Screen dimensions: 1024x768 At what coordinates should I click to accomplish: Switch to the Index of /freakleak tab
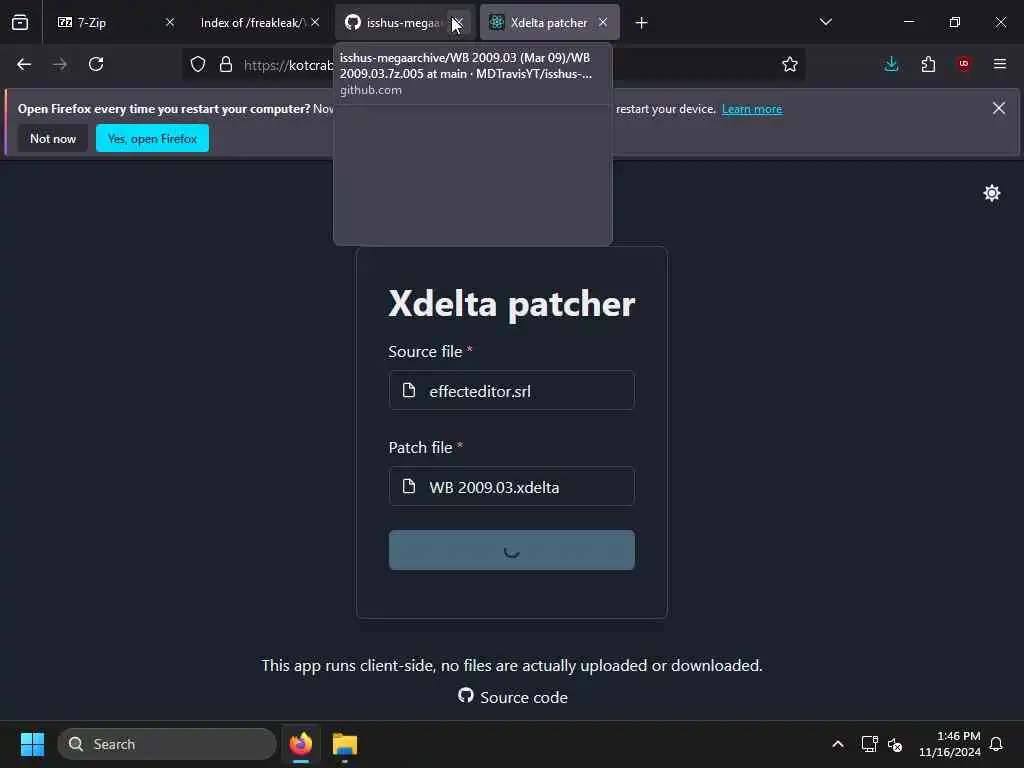point(261,22)
